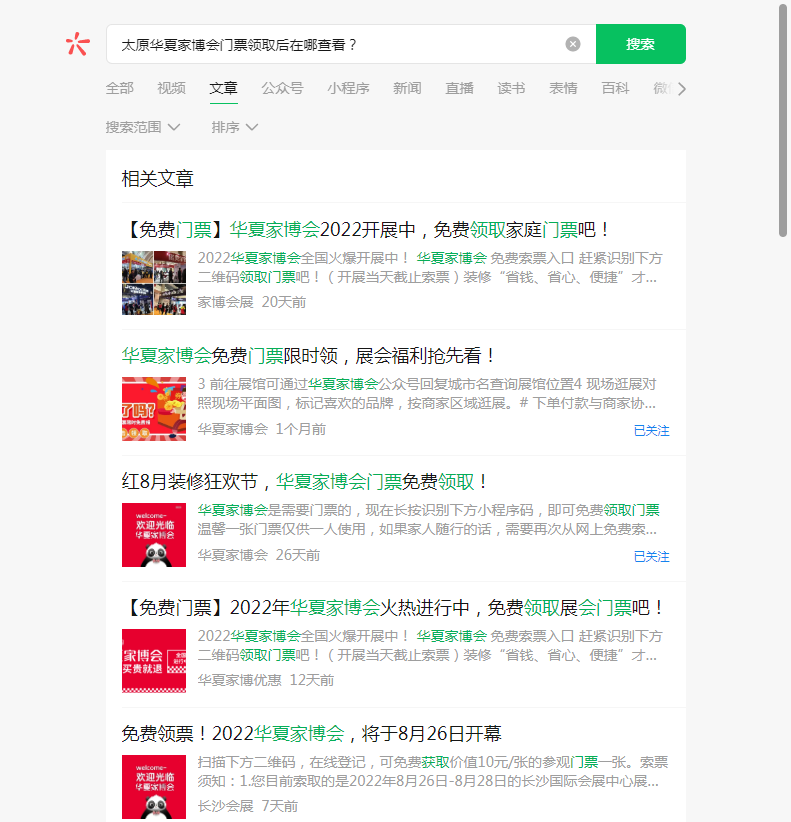Click the red Sou Yi Sou logo icon
The image size is (791, 822).
coord(78,44)
